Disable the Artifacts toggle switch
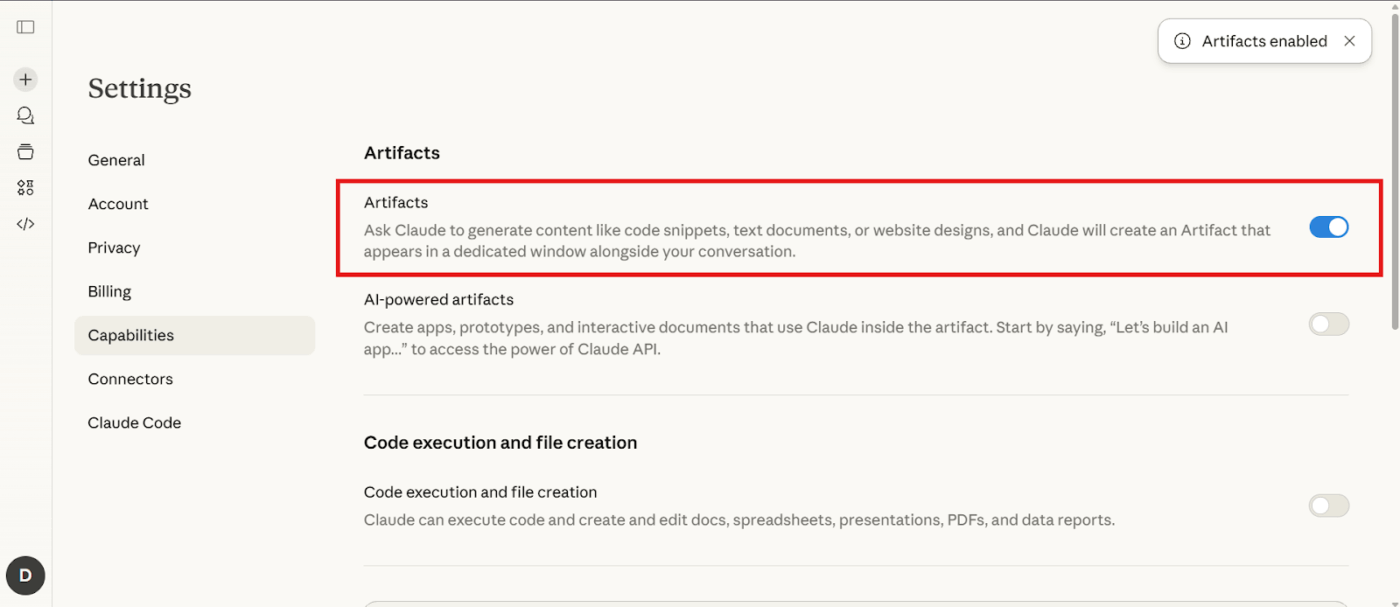 pyautogui.click(x=1329, y=227)
